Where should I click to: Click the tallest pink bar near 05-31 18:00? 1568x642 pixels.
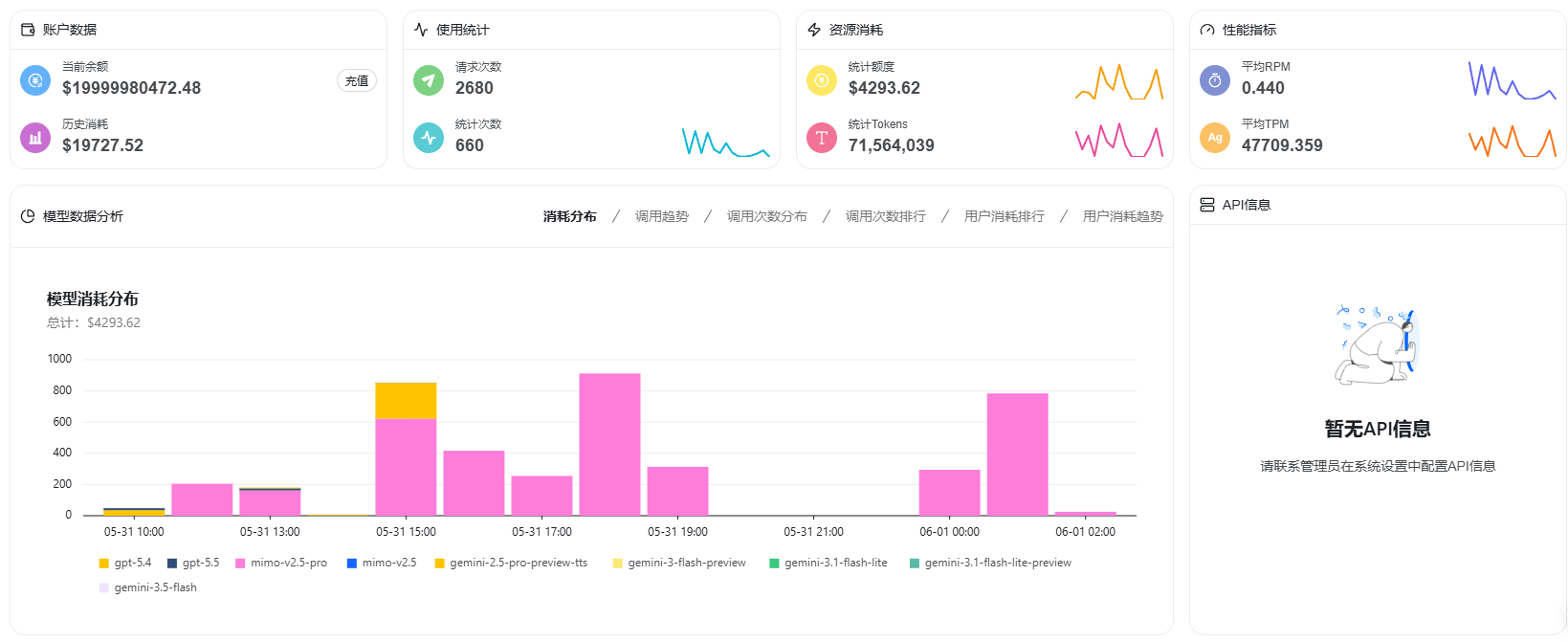click(609, 444)
